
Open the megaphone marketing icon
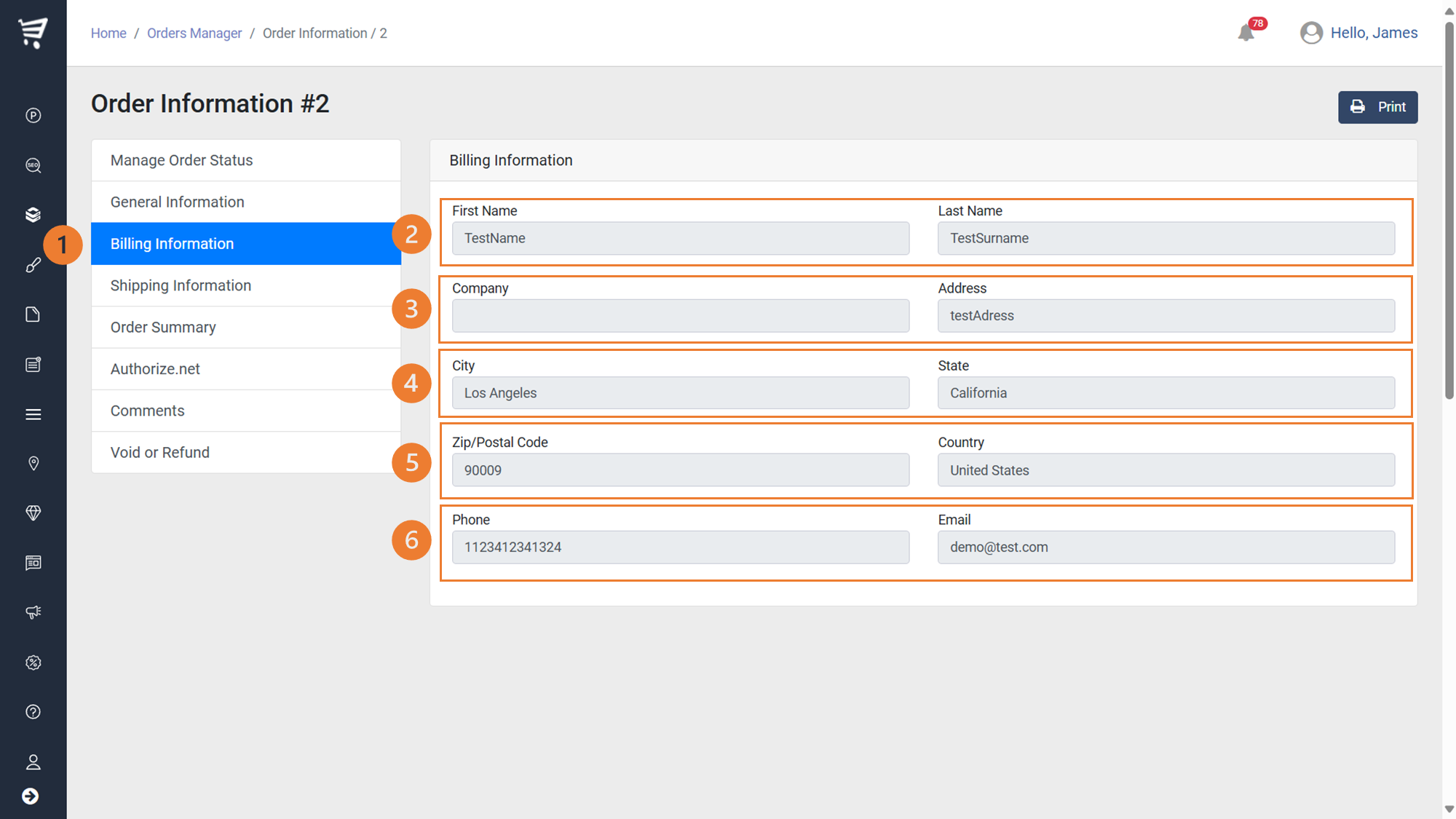click(x=33, y=612)
